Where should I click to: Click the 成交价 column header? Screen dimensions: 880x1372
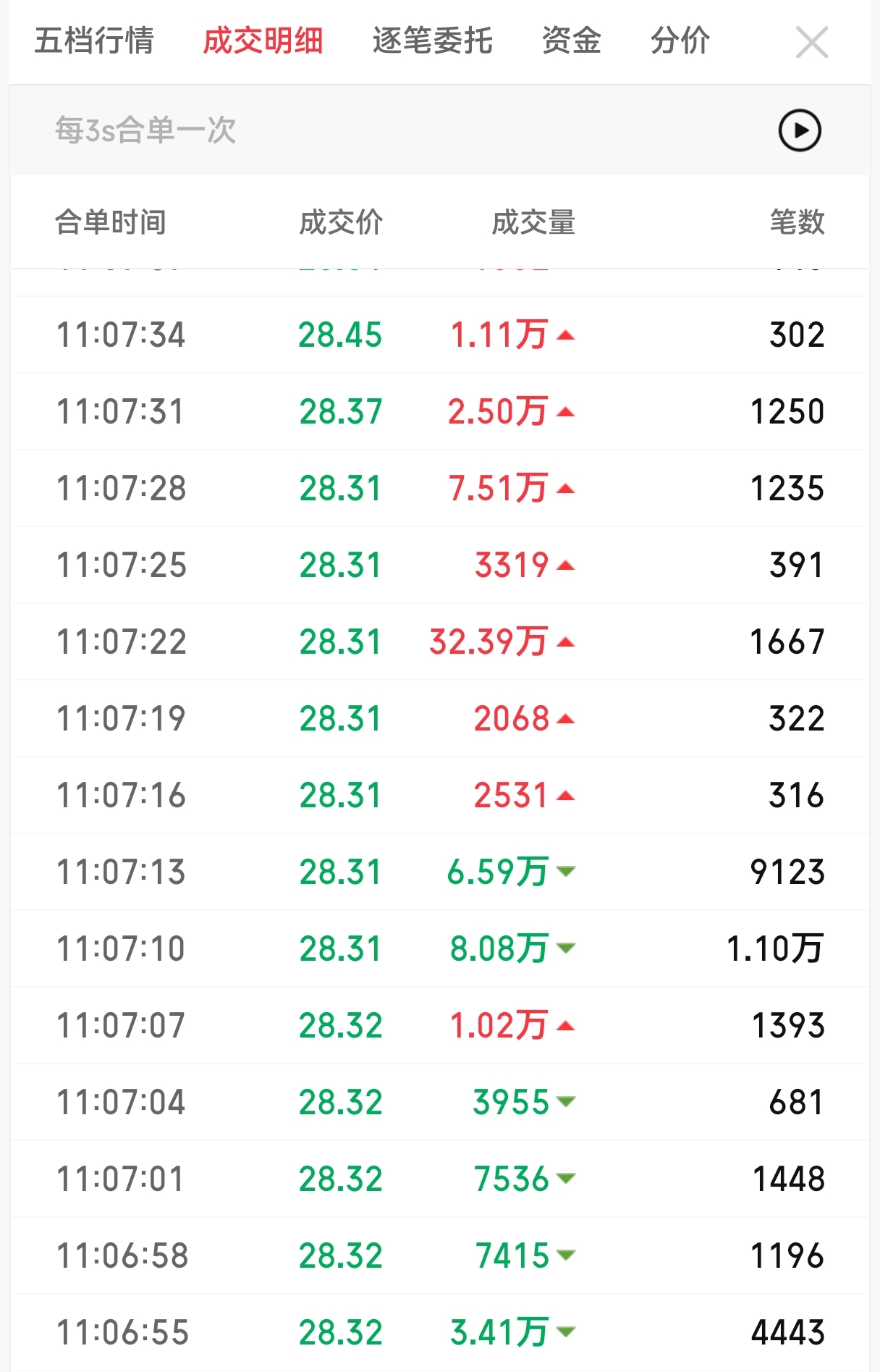pyautogui.click(x=341, y=222)
